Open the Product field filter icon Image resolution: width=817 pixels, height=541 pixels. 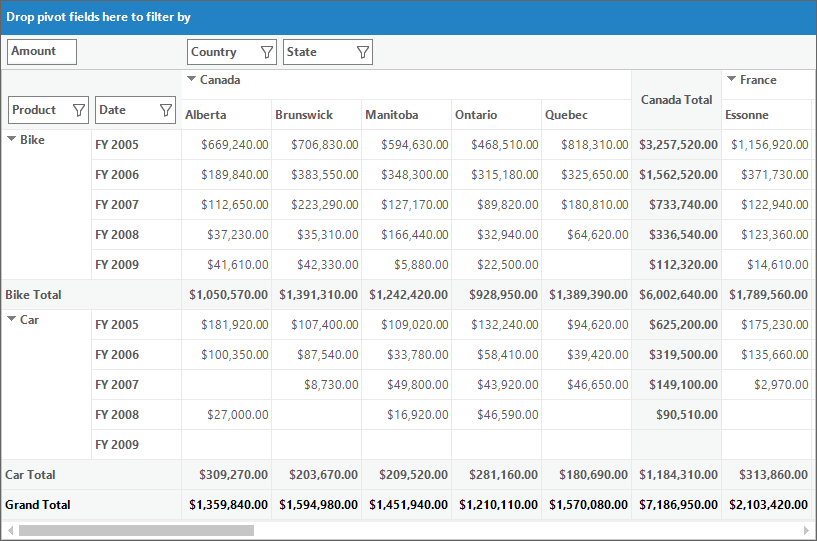point(79,110)
